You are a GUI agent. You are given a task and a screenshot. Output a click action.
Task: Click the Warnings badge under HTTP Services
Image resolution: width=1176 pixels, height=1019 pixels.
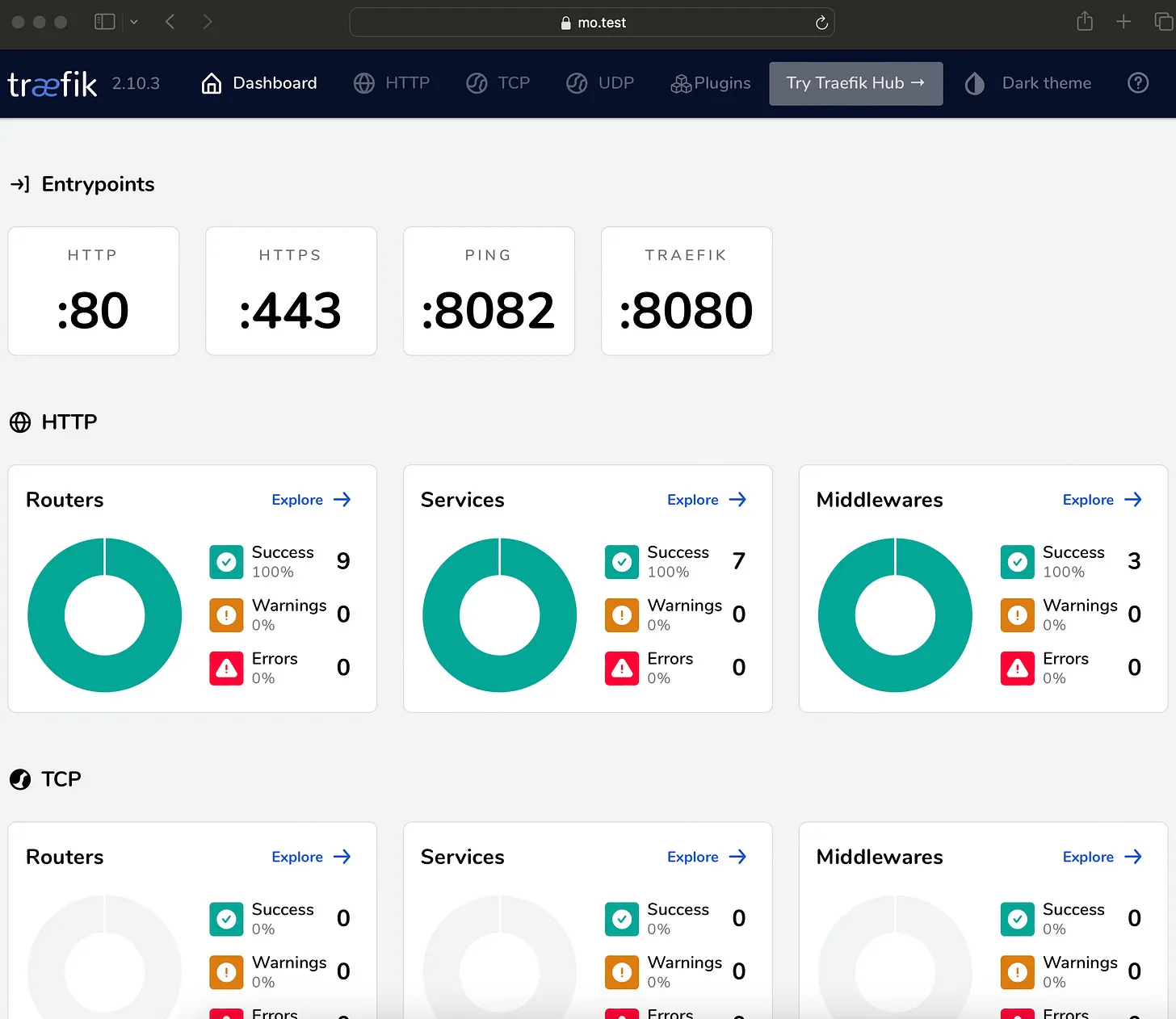621,614
